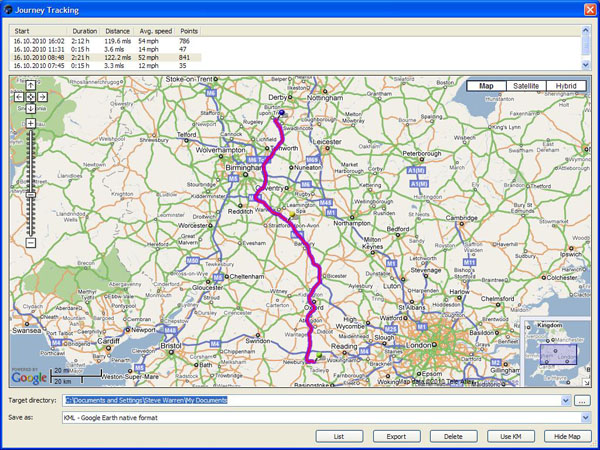The image size is (600, 450).
Task: Zoom out with the minus button
Action: [31, 243]
